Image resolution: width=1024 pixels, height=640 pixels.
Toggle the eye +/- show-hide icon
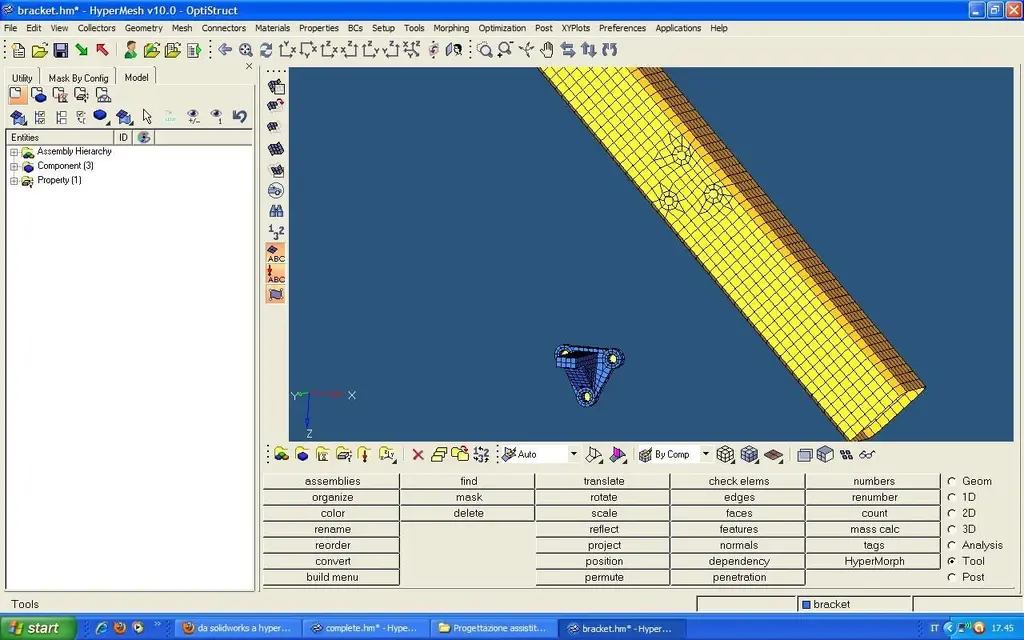[x=193, y=117]
